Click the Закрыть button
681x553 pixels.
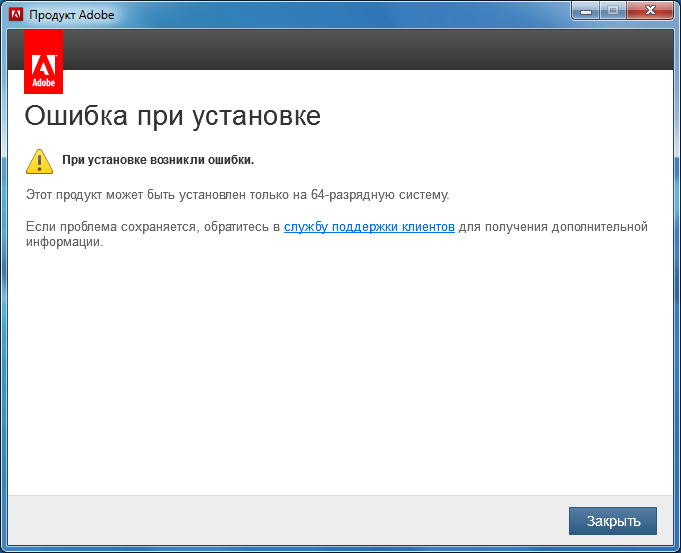point(612,521)
